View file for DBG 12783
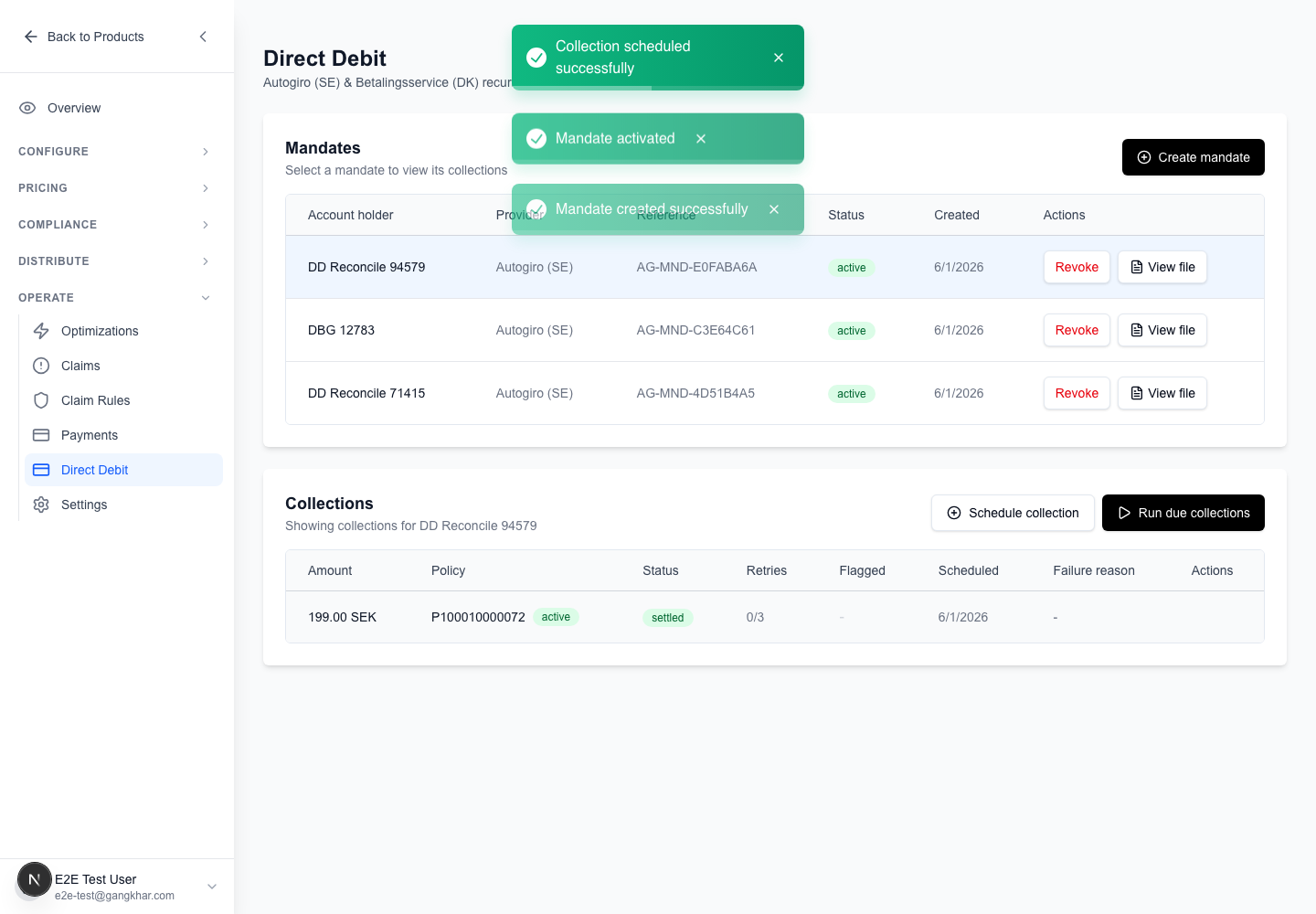The height and width of the screenshot is (914, 1316). point(1162,330)
